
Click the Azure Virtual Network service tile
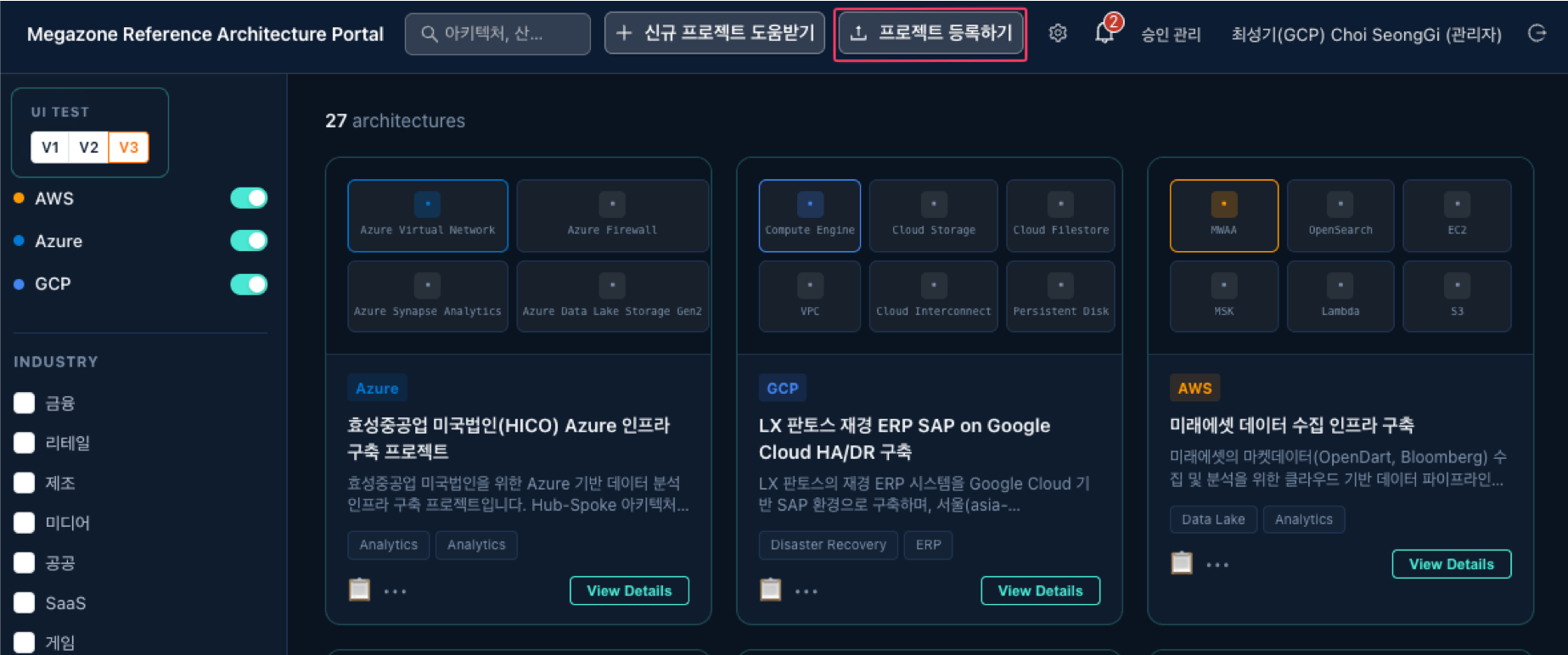coord(428,216)
